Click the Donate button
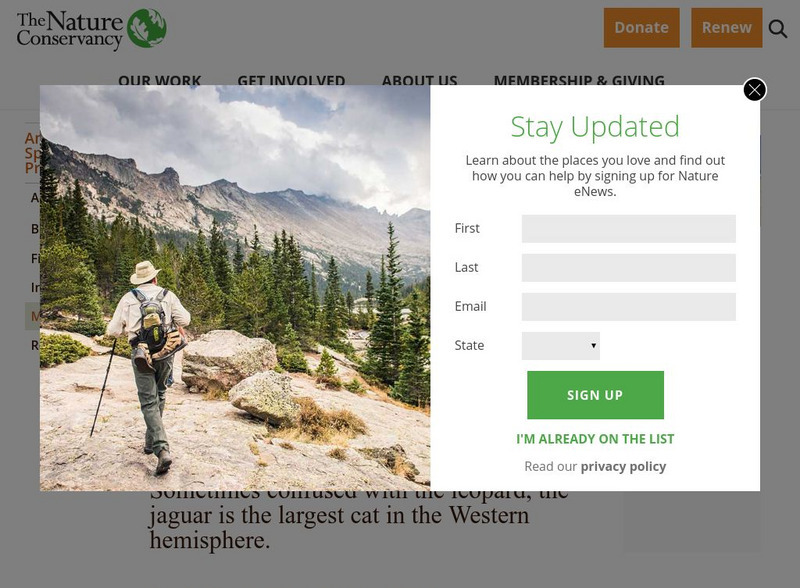The width and height of the screenshot is (800, 588). pyautogui.click(x=641, y=28)
